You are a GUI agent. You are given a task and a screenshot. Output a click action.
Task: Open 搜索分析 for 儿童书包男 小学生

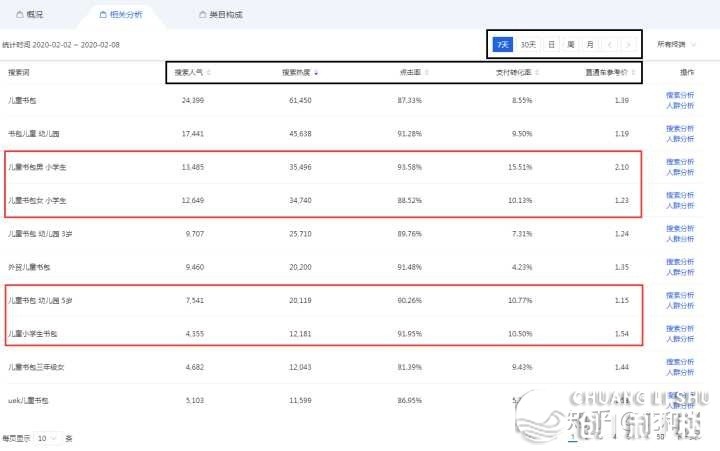tap(680, 162)
